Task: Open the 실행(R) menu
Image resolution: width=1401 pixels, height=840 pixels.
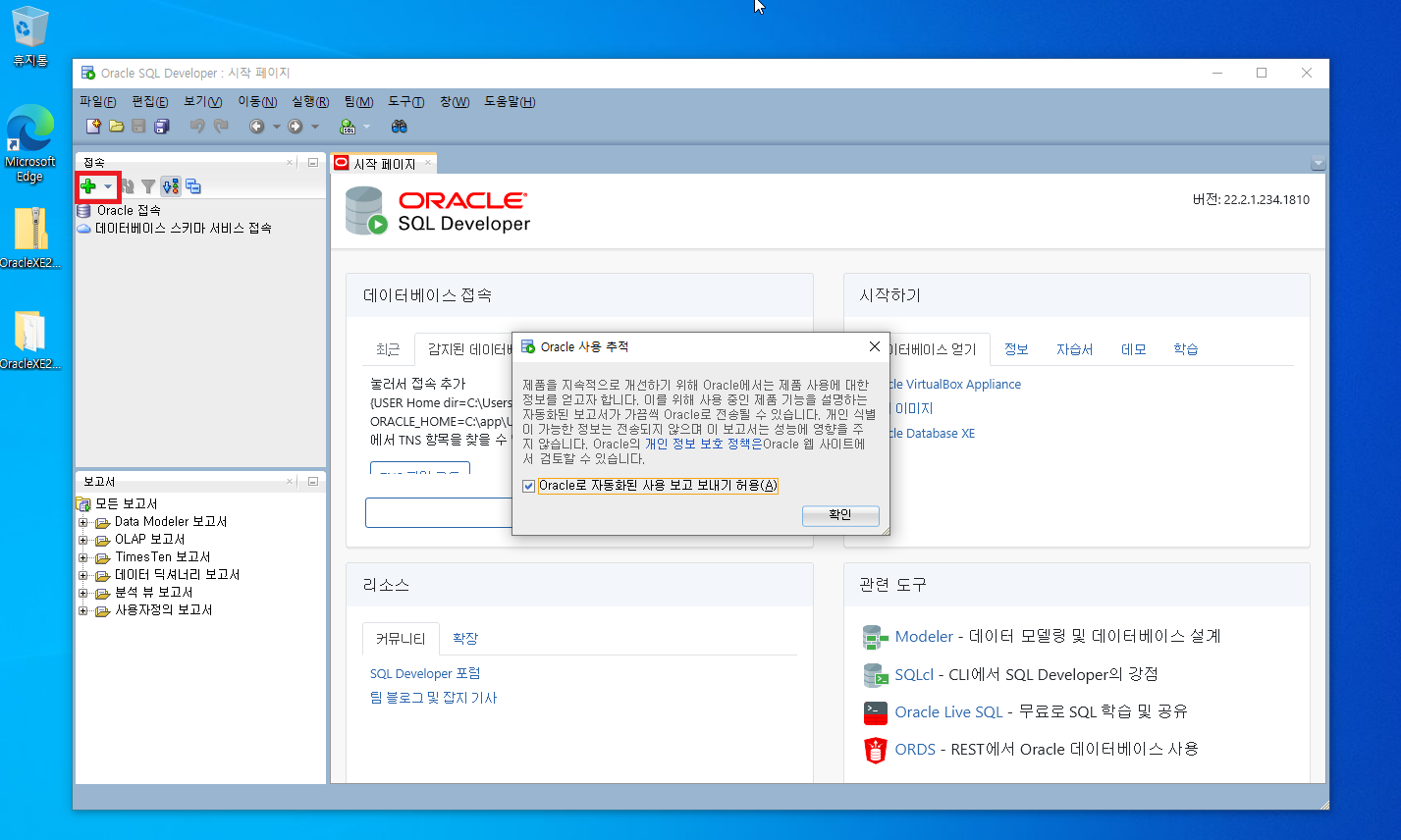Action: 310,102
